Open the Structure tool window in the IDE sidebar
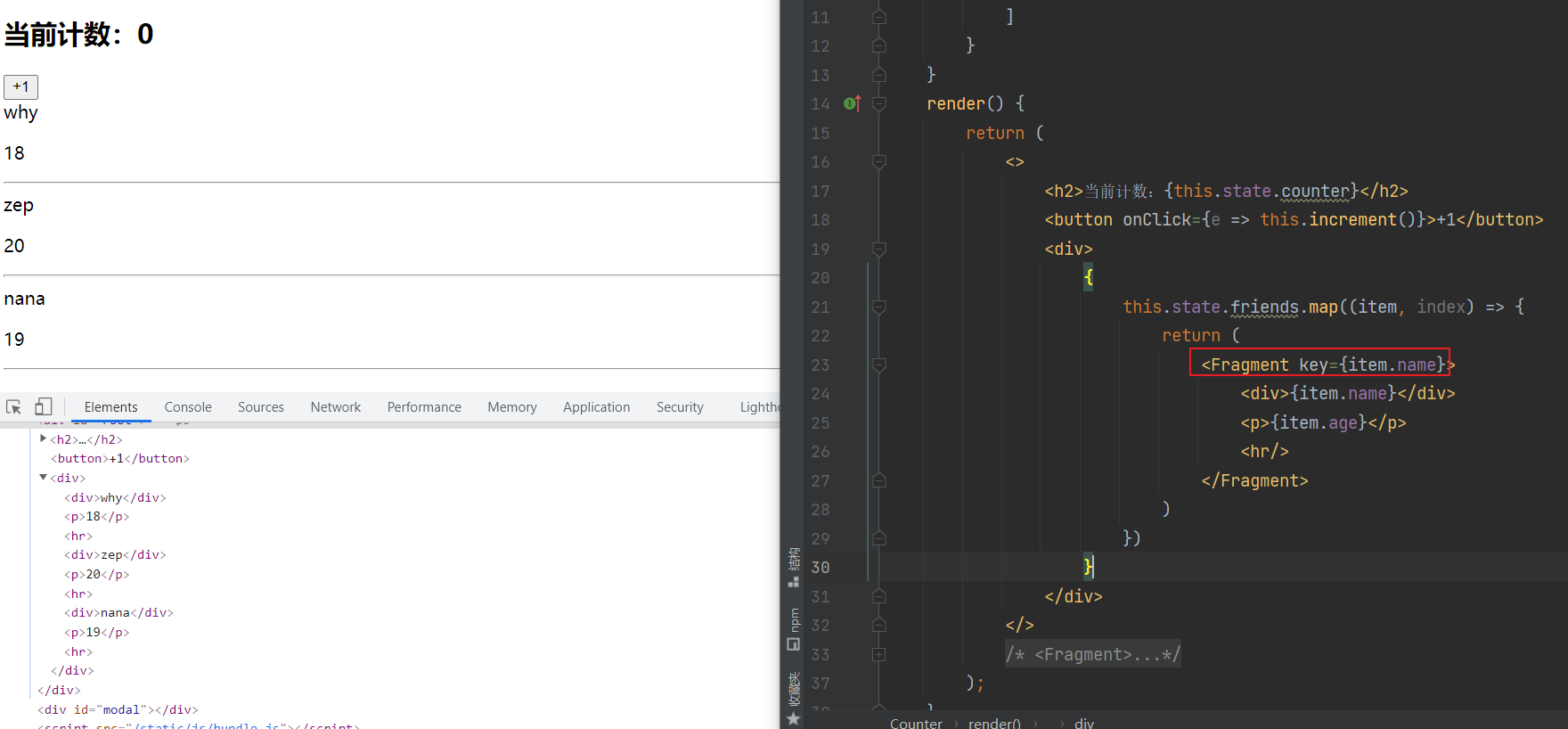Viewport: 1568px width, 729px height. click(793, 568)
